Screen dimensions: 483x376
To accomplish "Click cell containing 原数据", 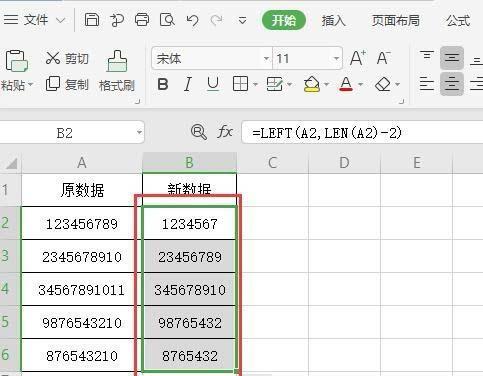I will (x=82, y=190).
